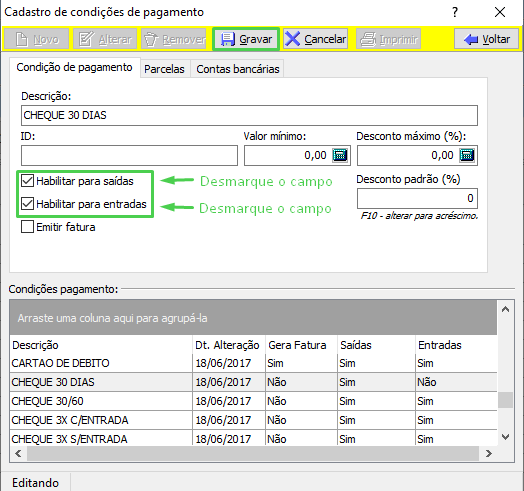Open the Contas bancárias tab

tap(238, 69)
